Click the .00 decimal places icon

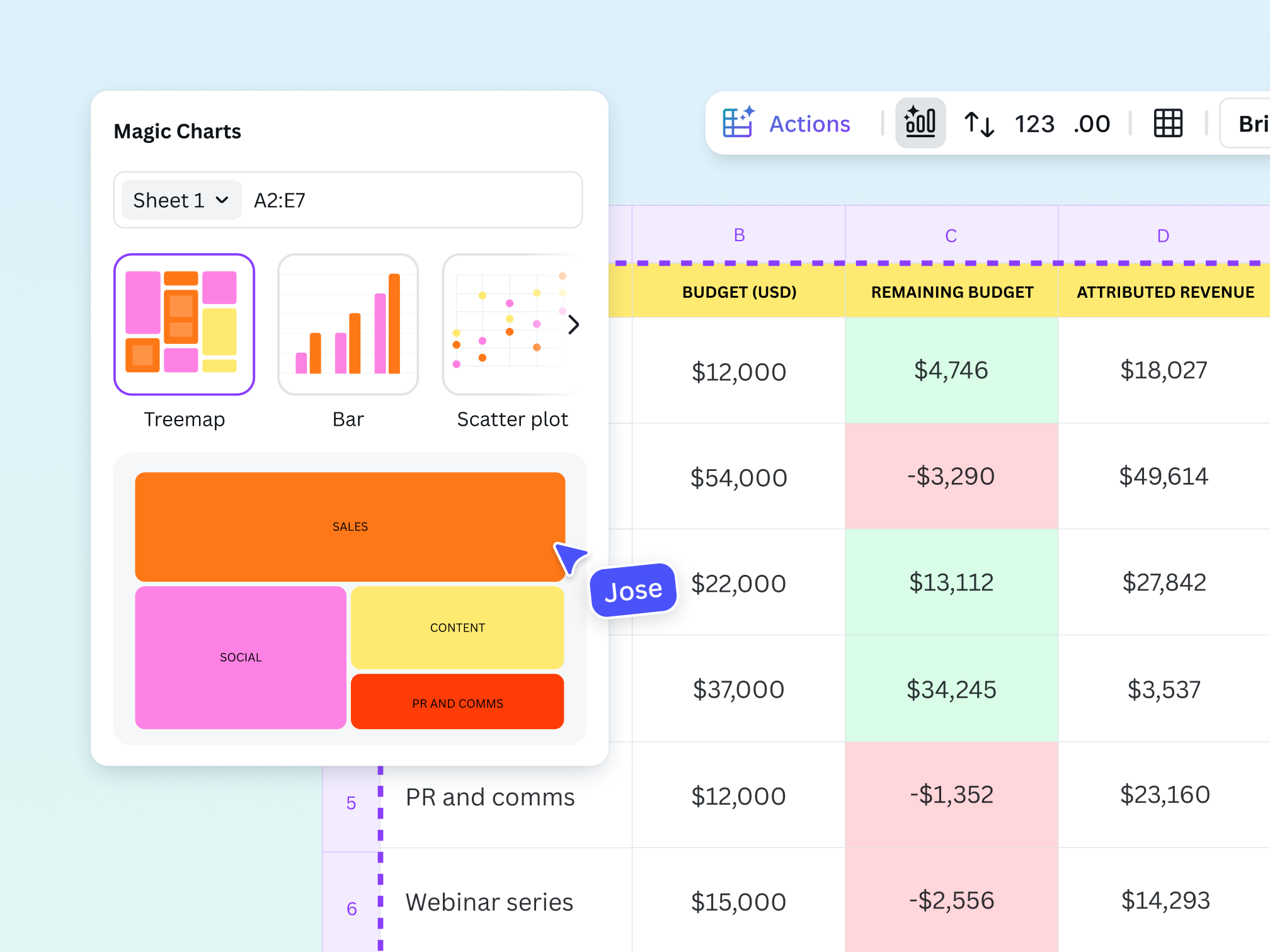coord(1092,124)
